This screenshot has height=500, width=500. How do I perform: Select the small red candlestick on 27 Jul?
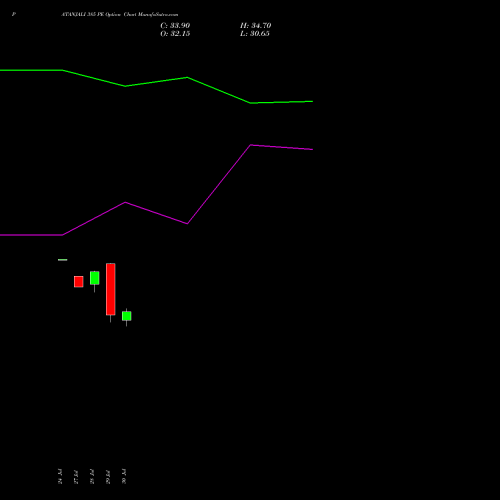point(79,282)
